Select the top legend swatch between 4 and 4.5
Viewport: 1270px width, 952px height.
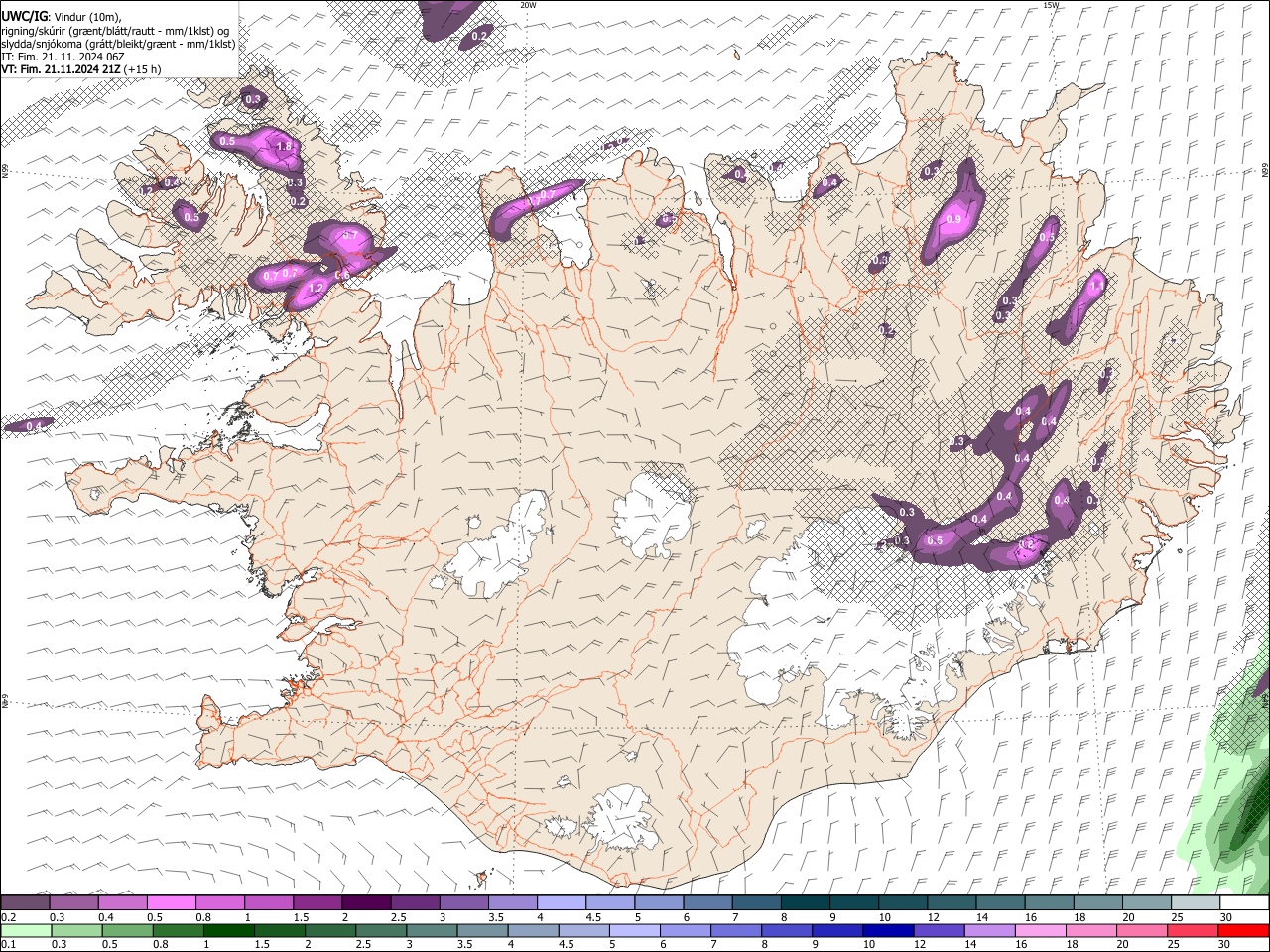562,903
